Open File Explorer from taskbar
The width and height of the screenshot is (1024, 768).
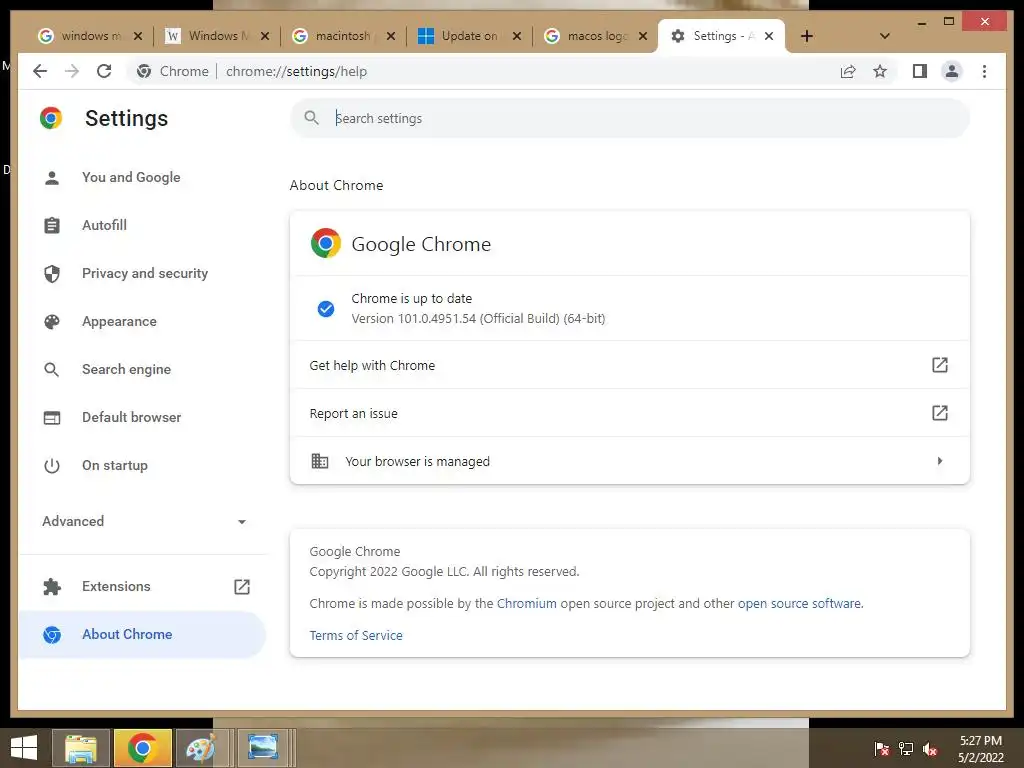pos(81,748)
